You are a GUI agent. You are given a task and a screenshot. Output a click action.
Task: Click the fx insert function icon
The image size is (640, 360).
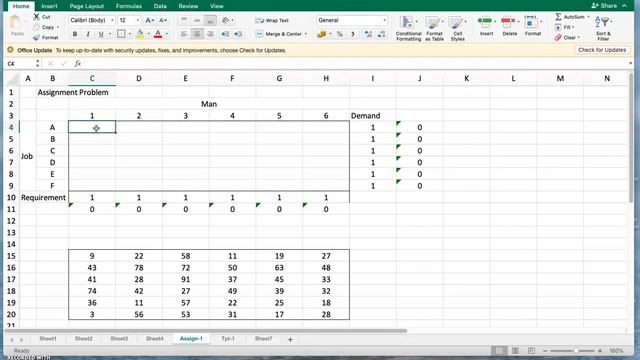pyautogui.click(x=78, y=63)
